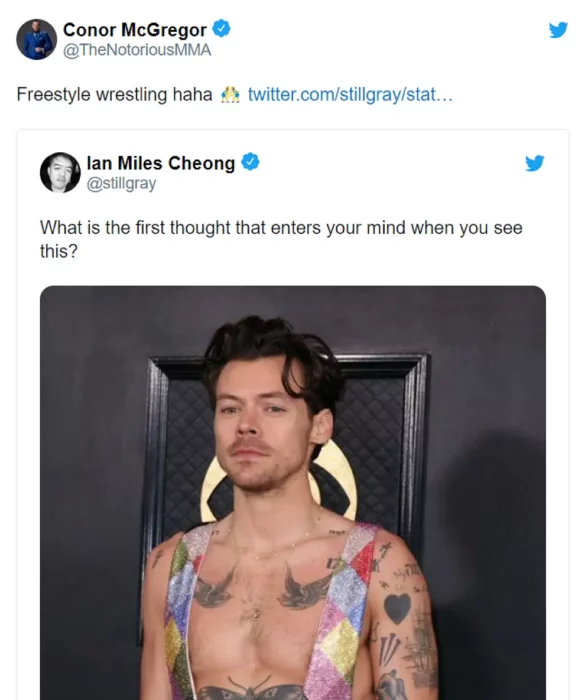Image resolution: width=585 pixels, height=700 pixels.
Task: Open the @stillgray handle
Action: [121, 183]
